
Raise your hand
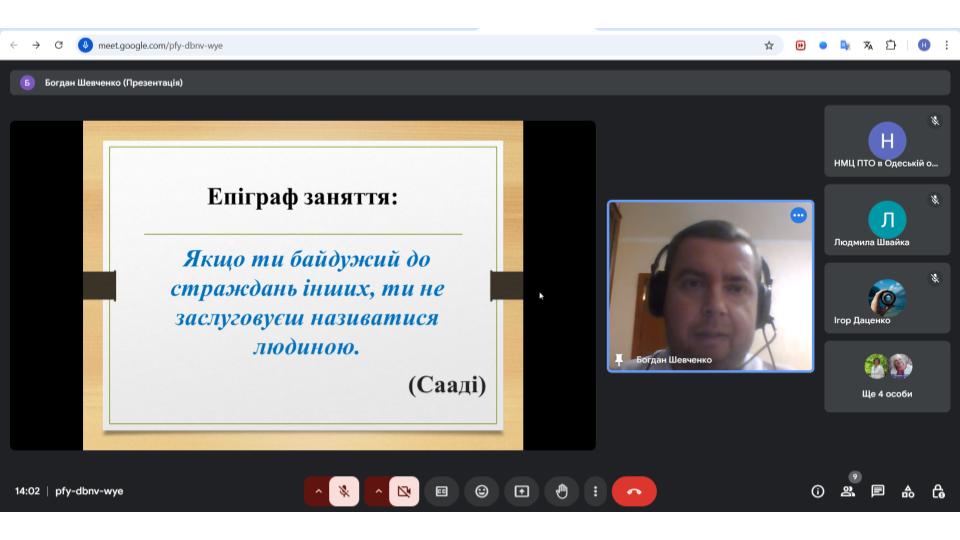[x=562, y=491]
